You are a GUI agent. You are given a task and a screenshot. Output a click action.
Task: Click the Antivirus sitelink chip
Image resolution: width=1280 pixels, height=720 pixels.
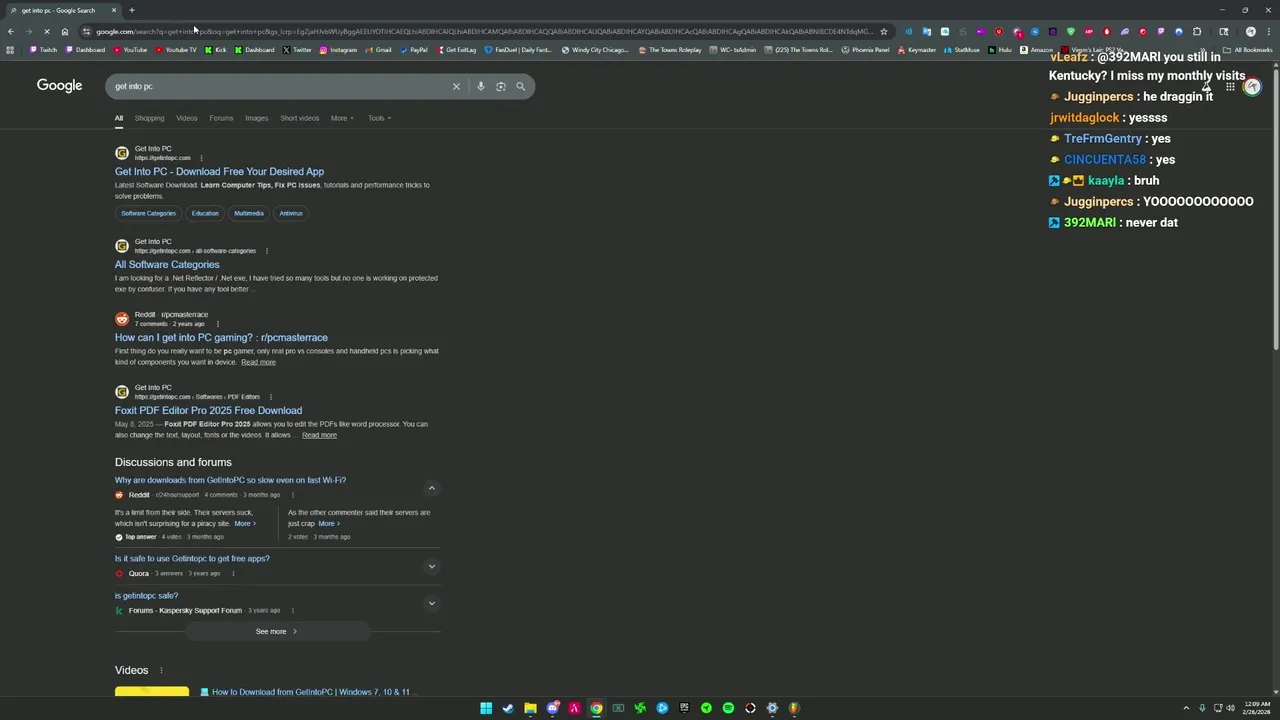pyautogui.click(x=291, y=213)
